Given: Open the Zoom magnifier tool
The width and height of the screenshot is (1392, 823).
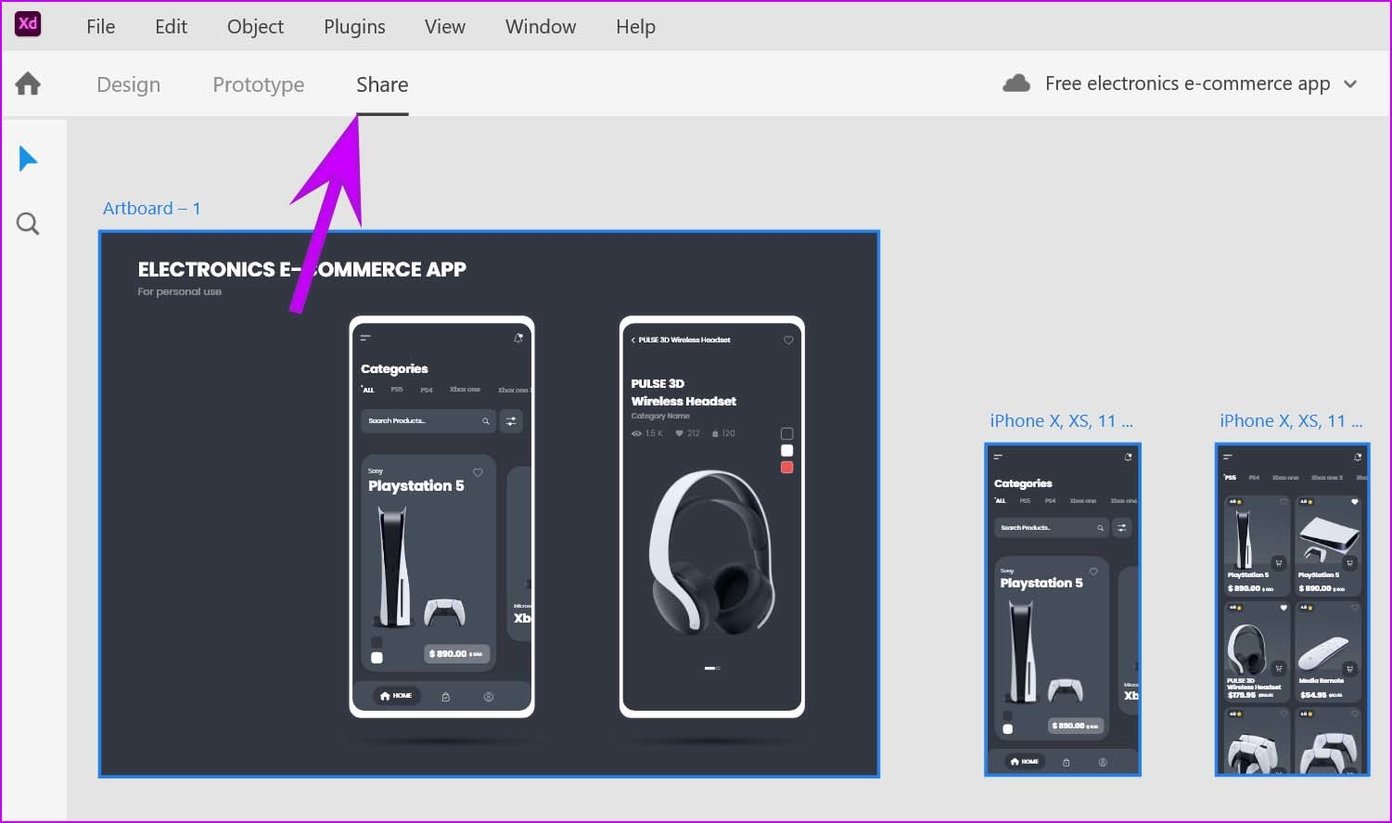Looking at the screenshot, I should [x=28, y=224].
